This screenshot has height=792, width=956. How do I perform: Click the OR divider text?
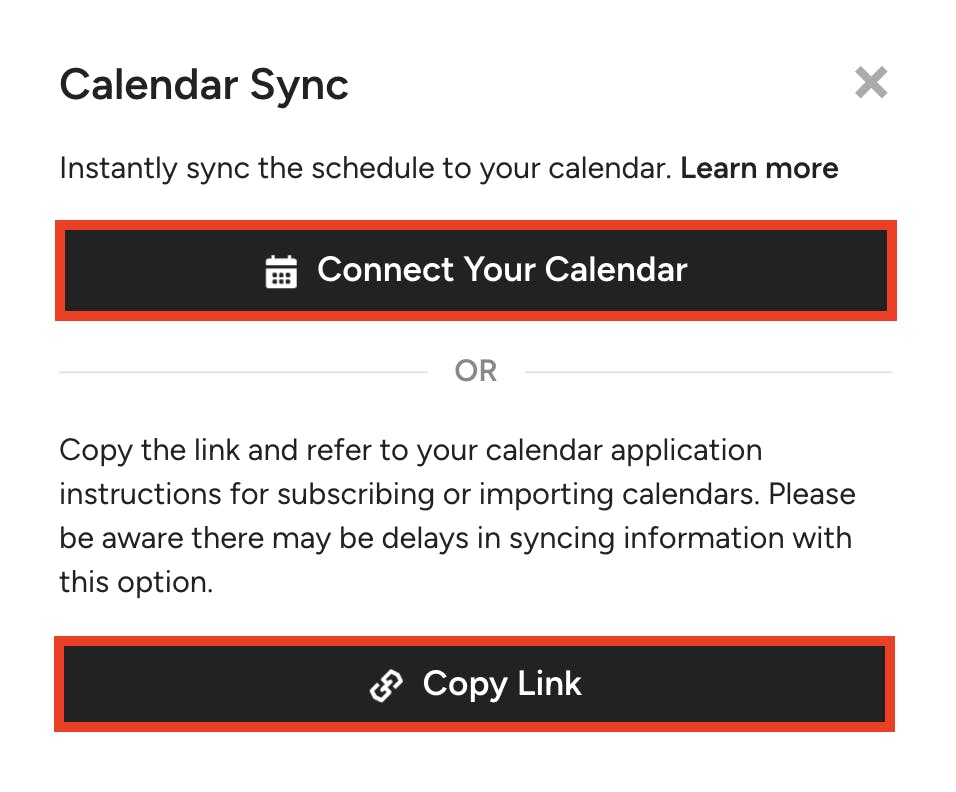(x=476, y=370)
